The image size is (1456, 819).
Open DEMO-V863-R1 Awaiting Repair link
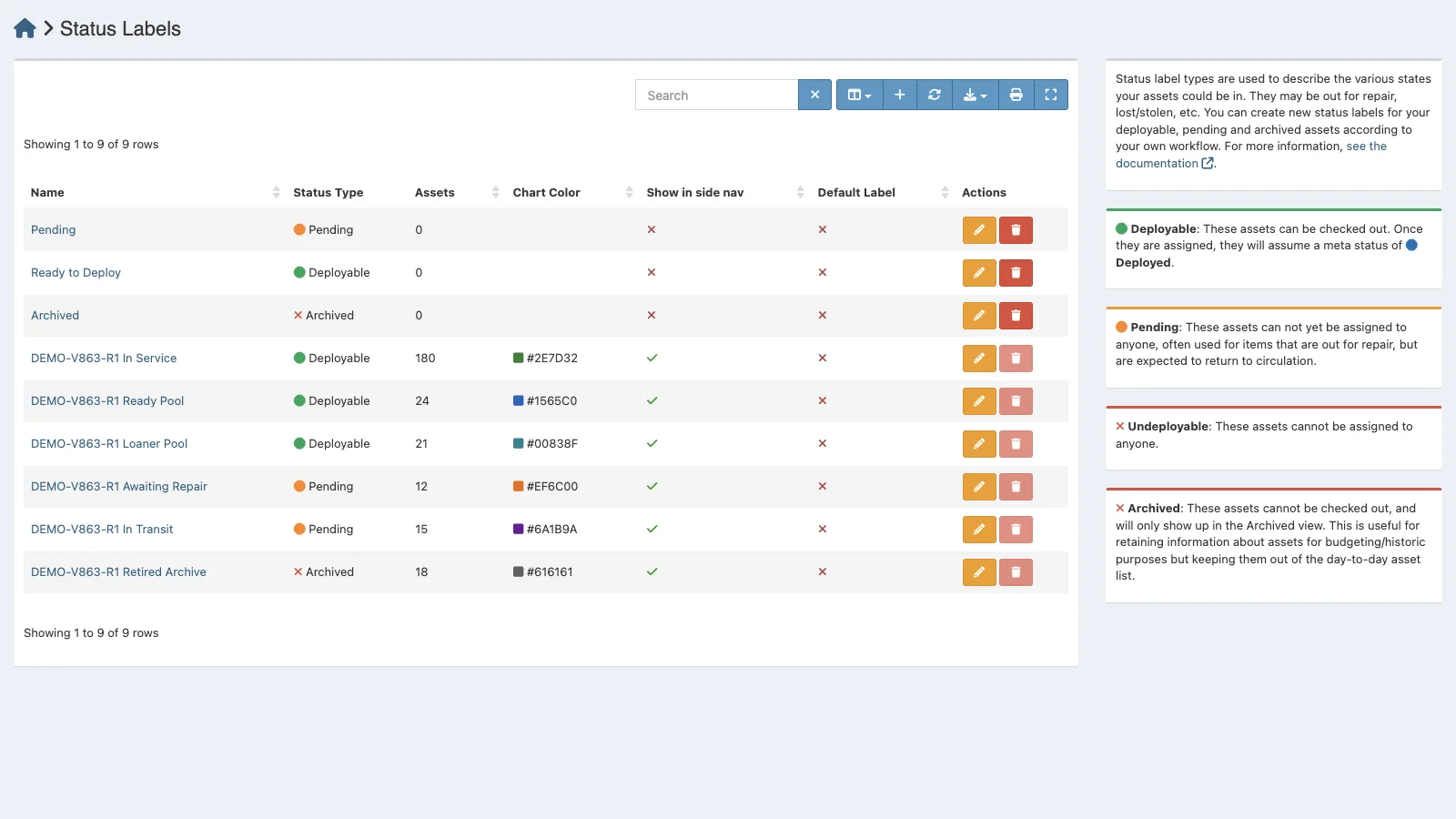[x=119, y=487]
